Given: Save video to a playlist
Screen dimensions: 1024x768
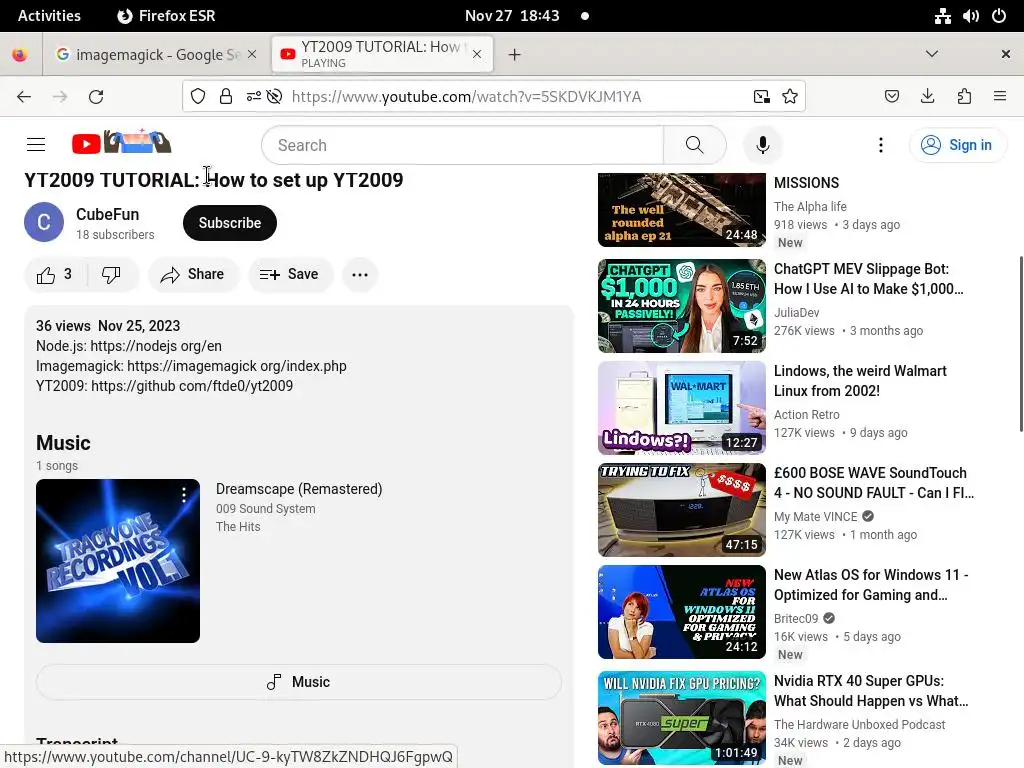Looking at the screenshot, I should point(290,274).
